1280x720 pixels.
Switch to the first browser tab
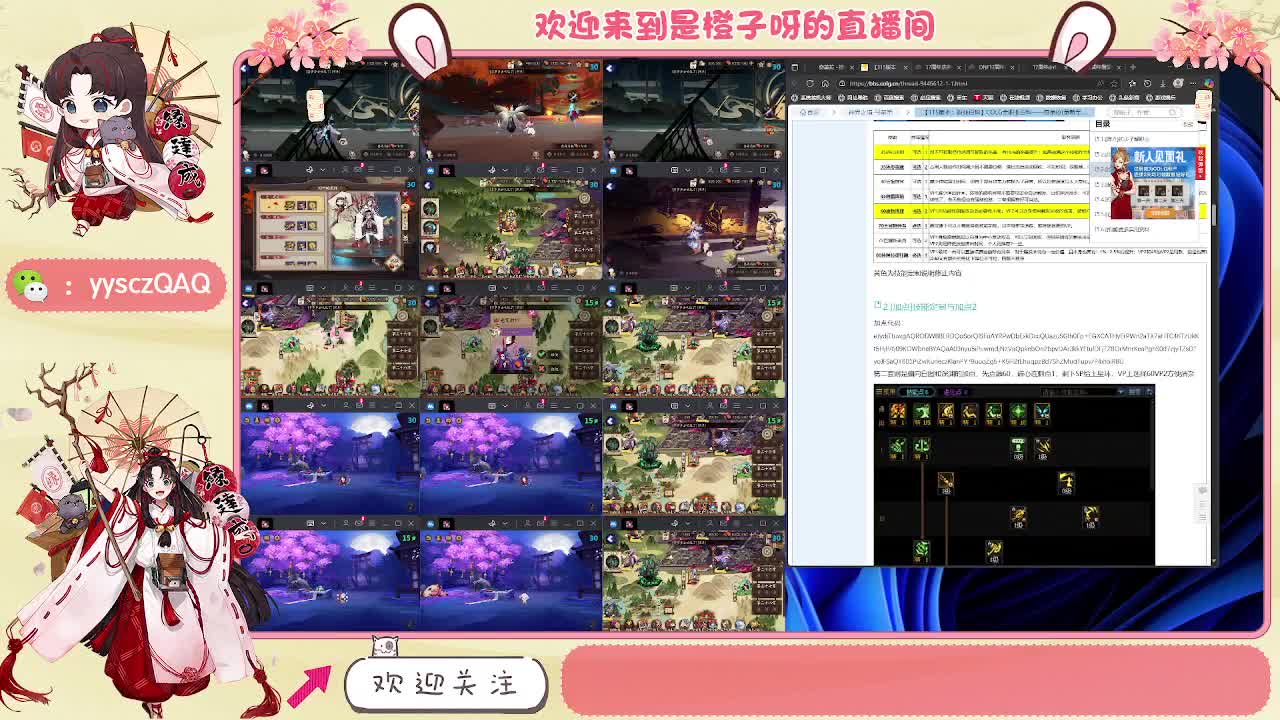(830, 67)
